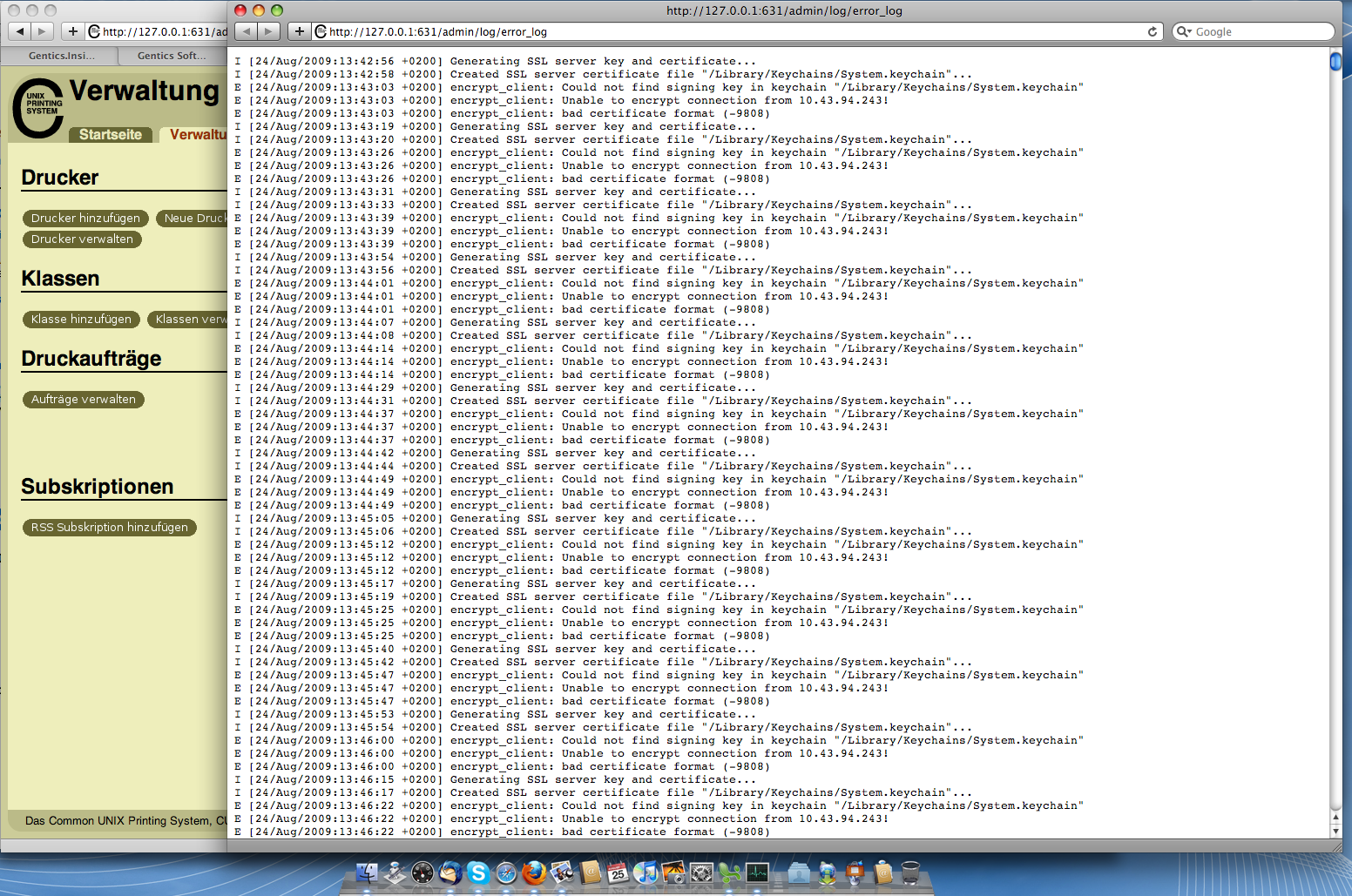Click the CUPS Unix Printing System logo
The height and width of the screenshot is (896, 1352).
tap(39, 108)
